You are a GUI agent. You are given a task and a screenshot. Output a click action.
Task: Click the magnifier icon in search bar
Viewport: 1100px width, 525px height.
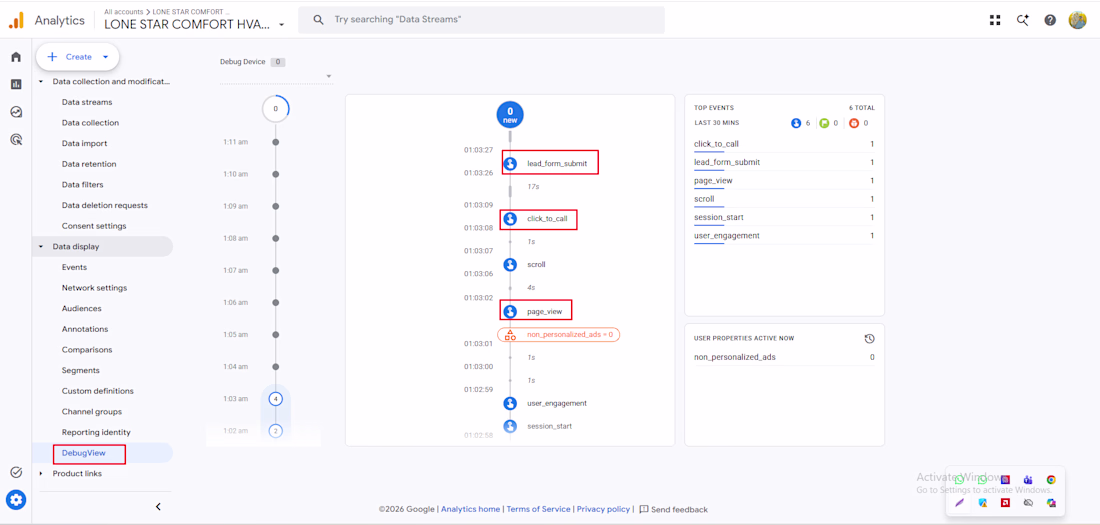click(x=318, y=20)
